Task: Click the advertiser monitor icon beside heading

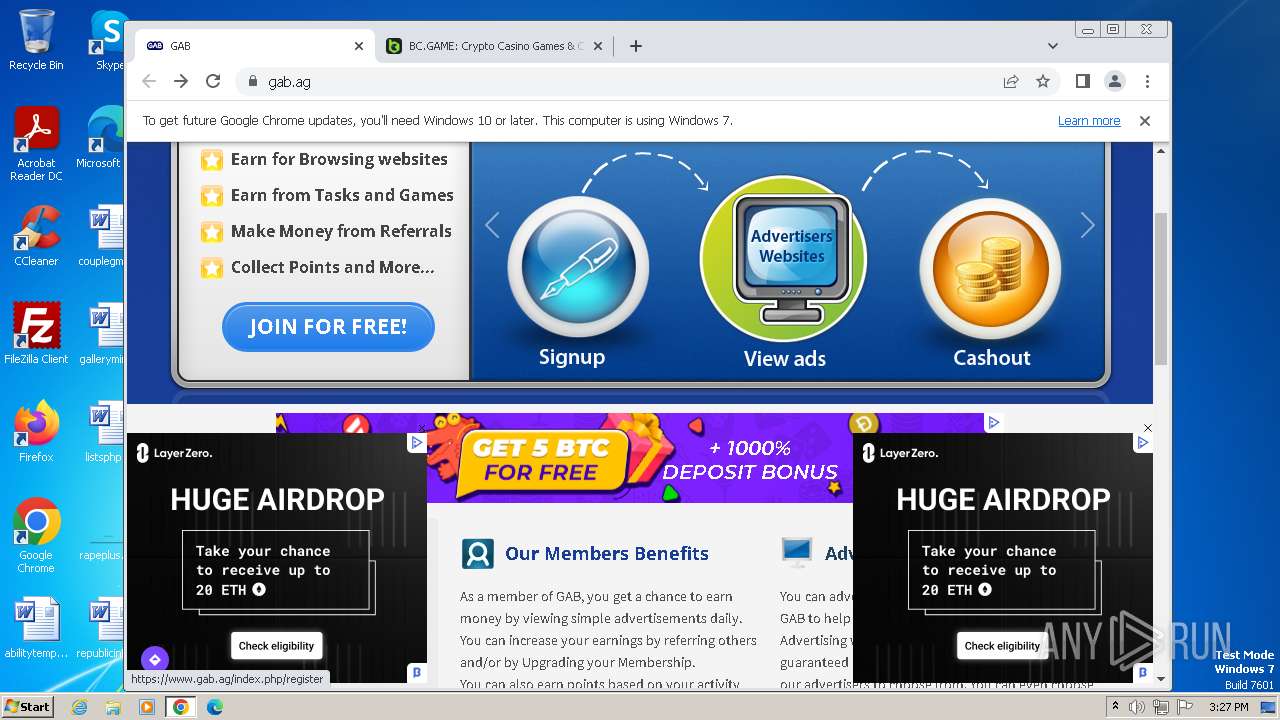Action: point(797,552)
